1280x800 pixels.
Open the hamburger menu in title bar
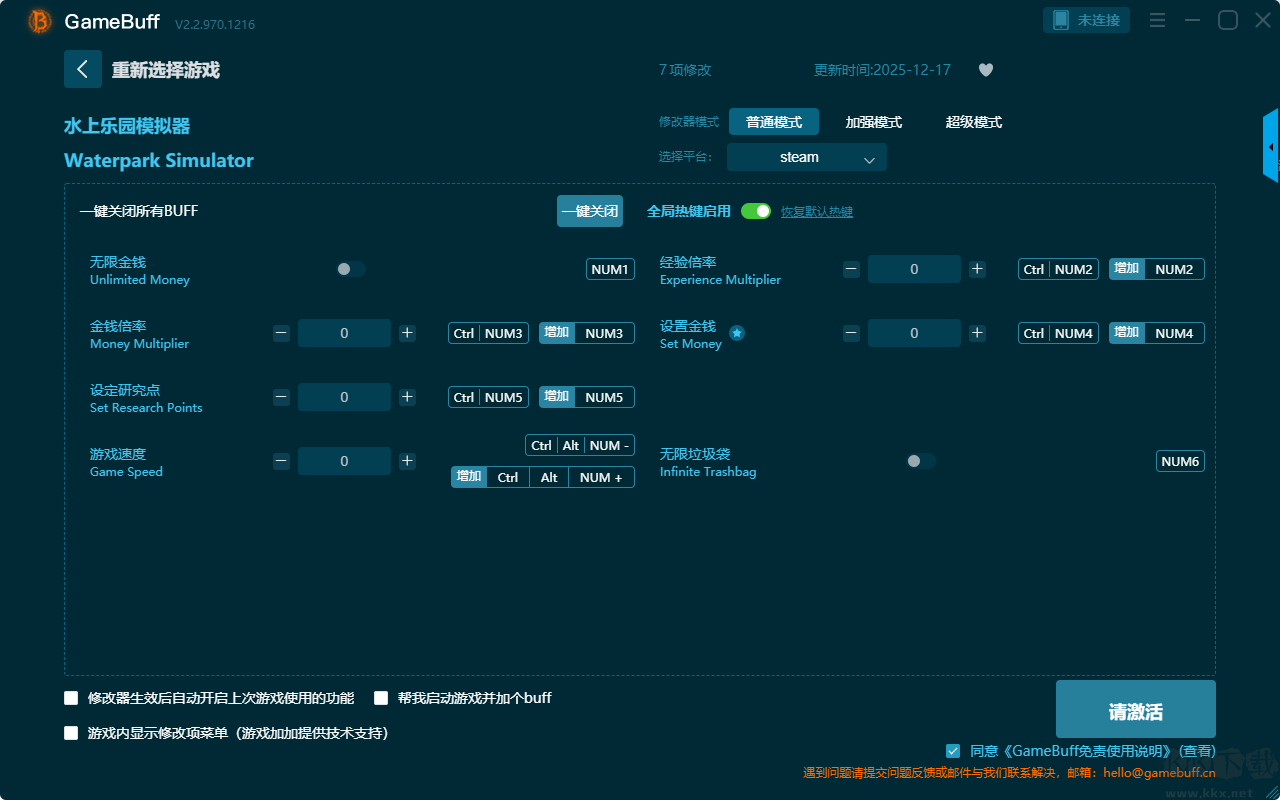(x=1157, y=20)
